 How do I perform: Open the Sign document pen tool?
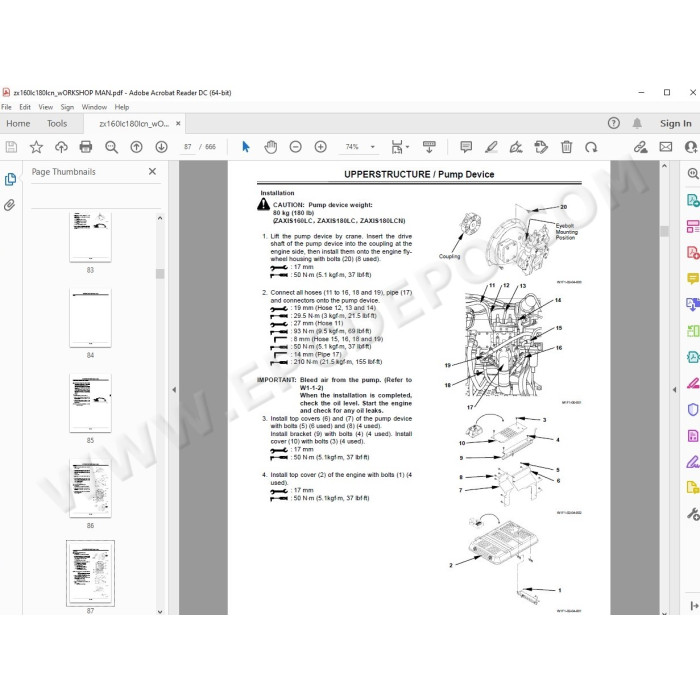[516, 147]
